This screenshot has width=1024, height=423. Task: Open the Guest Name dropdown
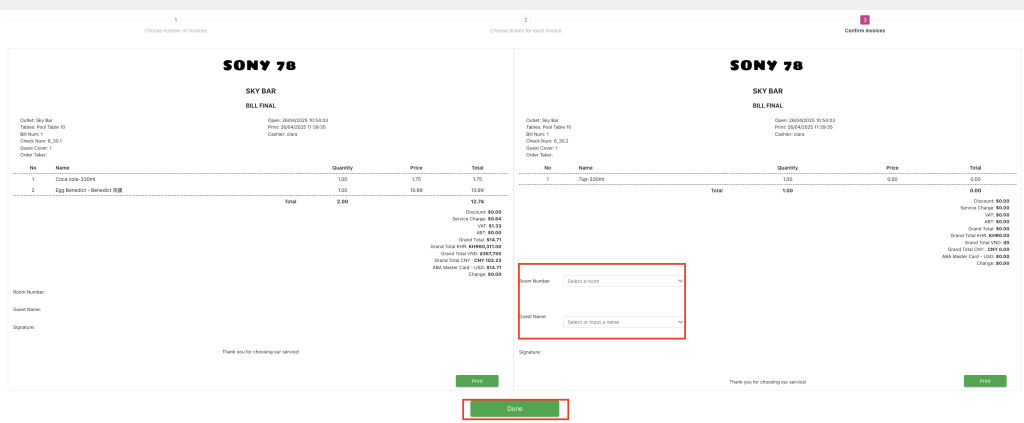(x=624, y=322)
